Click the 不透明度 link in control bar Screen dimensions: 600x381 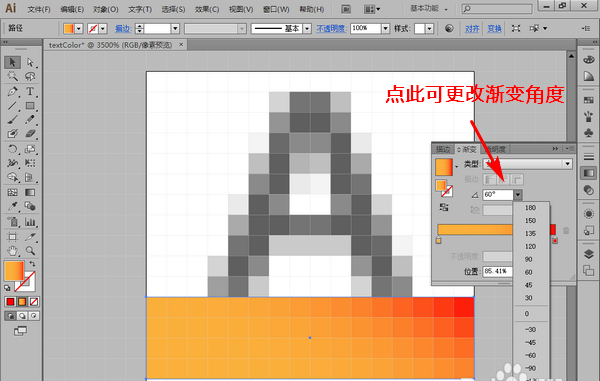click(x=331, y=29)
